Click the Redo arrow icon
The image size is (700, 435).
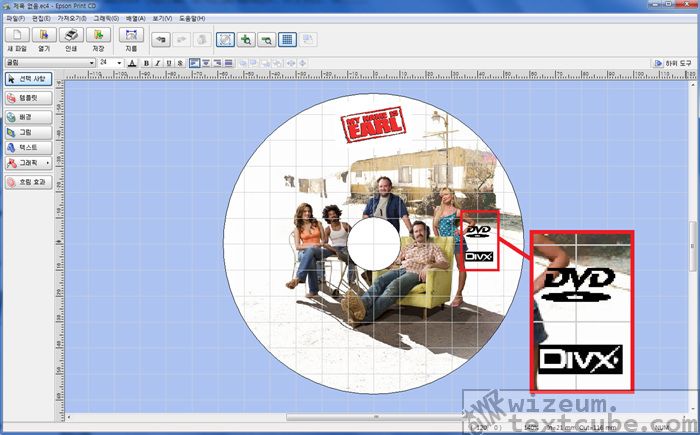click(182, 40)
